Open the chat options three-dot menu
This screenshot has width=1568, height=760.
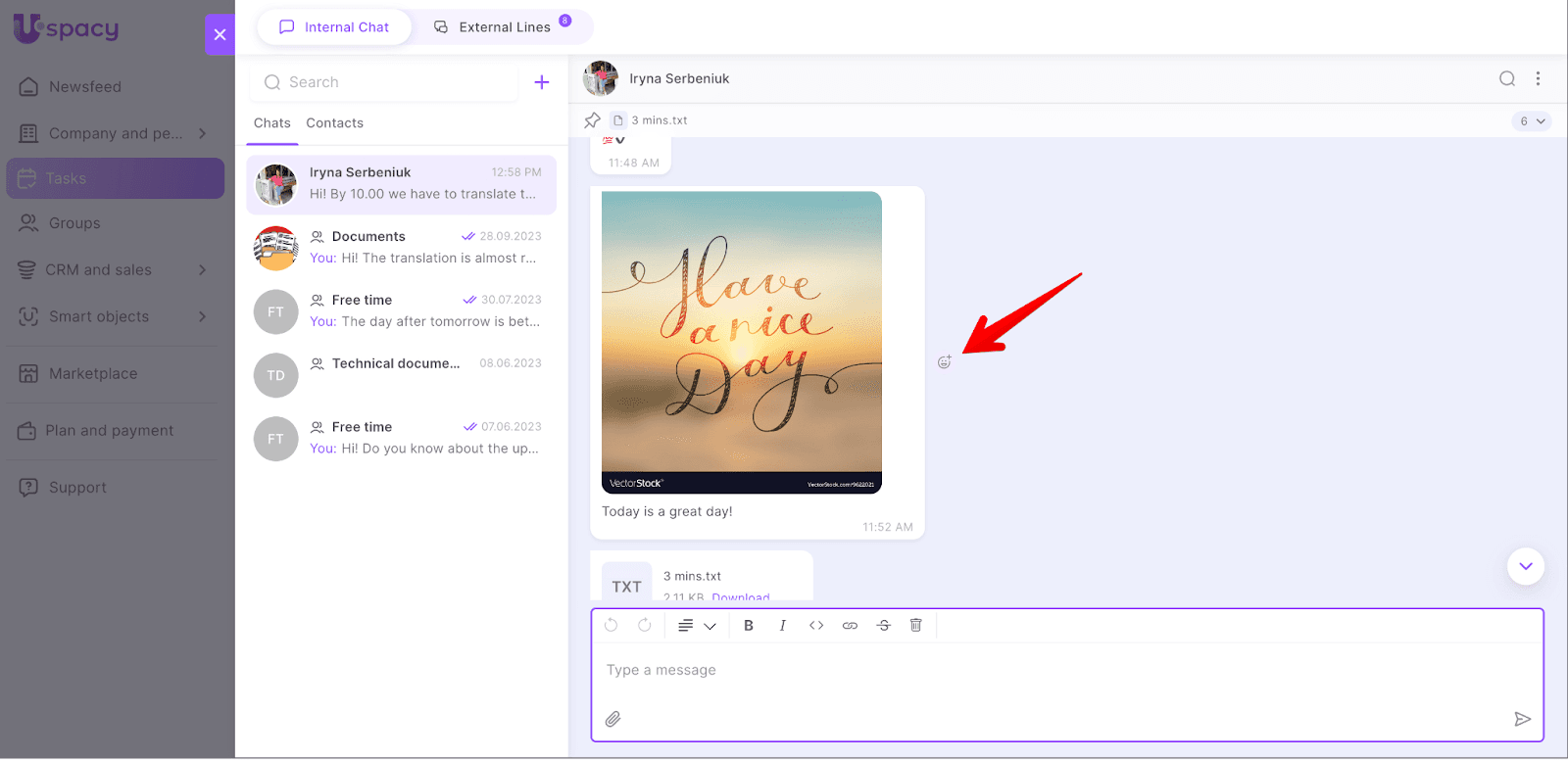1538,79
